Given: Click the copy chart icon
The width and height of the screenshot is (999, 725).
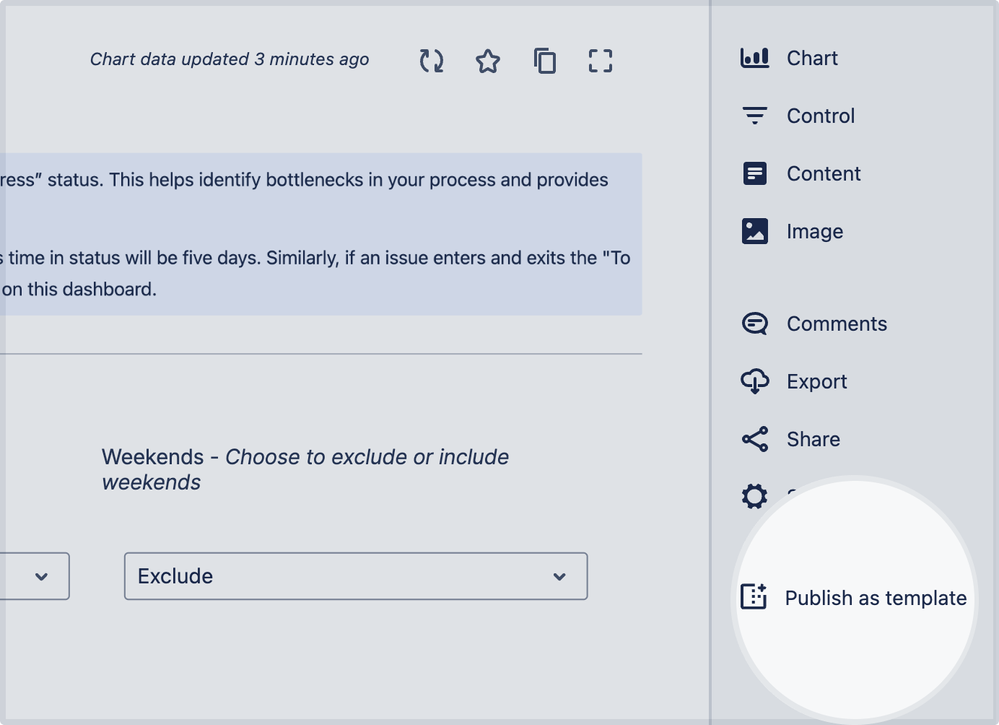Looking at the screenshot, I should click(x=544, y=61).
